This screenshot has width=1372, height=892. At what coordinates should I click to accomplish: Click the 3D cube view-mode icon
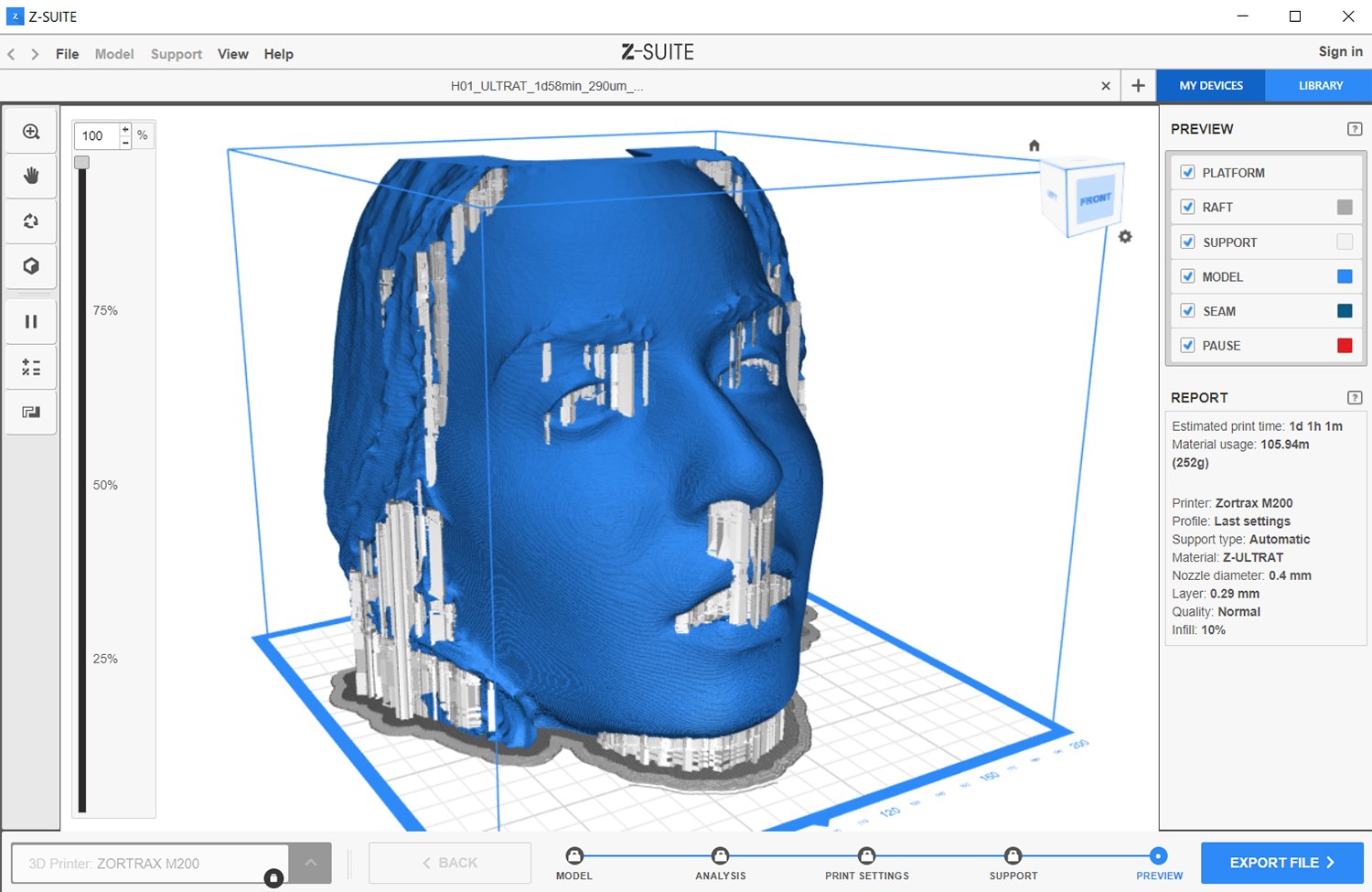(x=31, y=266)
